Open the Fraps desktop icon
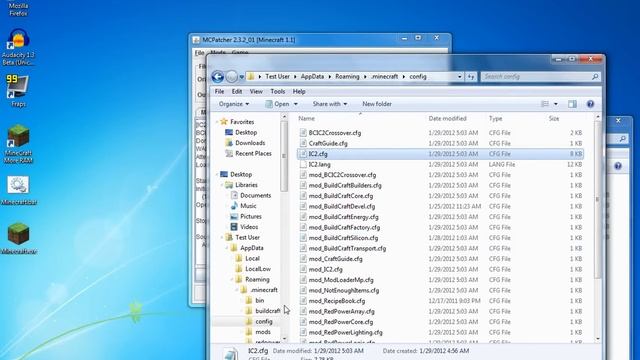640x360 pixels. pyautogui.click(x=18, y=91)
